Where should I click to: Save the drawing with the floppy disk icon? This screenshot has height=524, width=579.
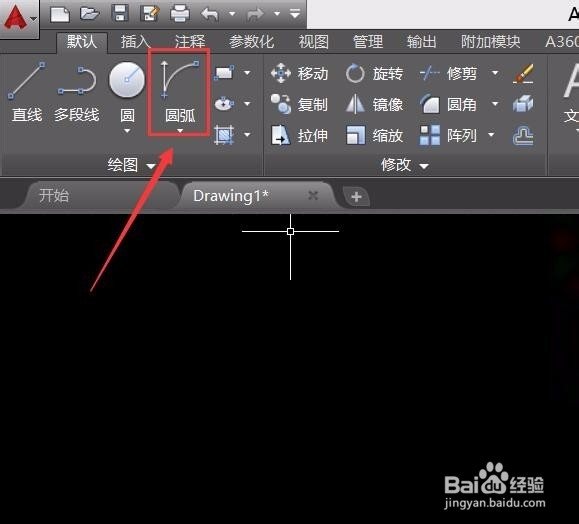(120, 14)
